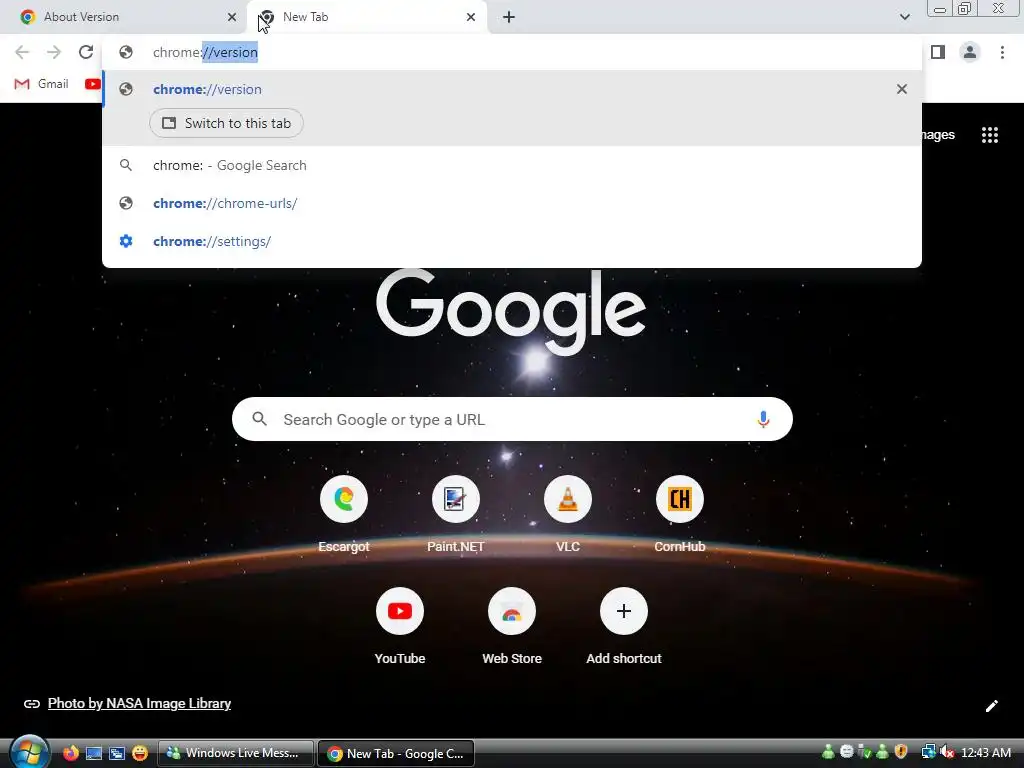Open the VLC shortcut
Screen dimensions: 1024x768
point(568,516)
